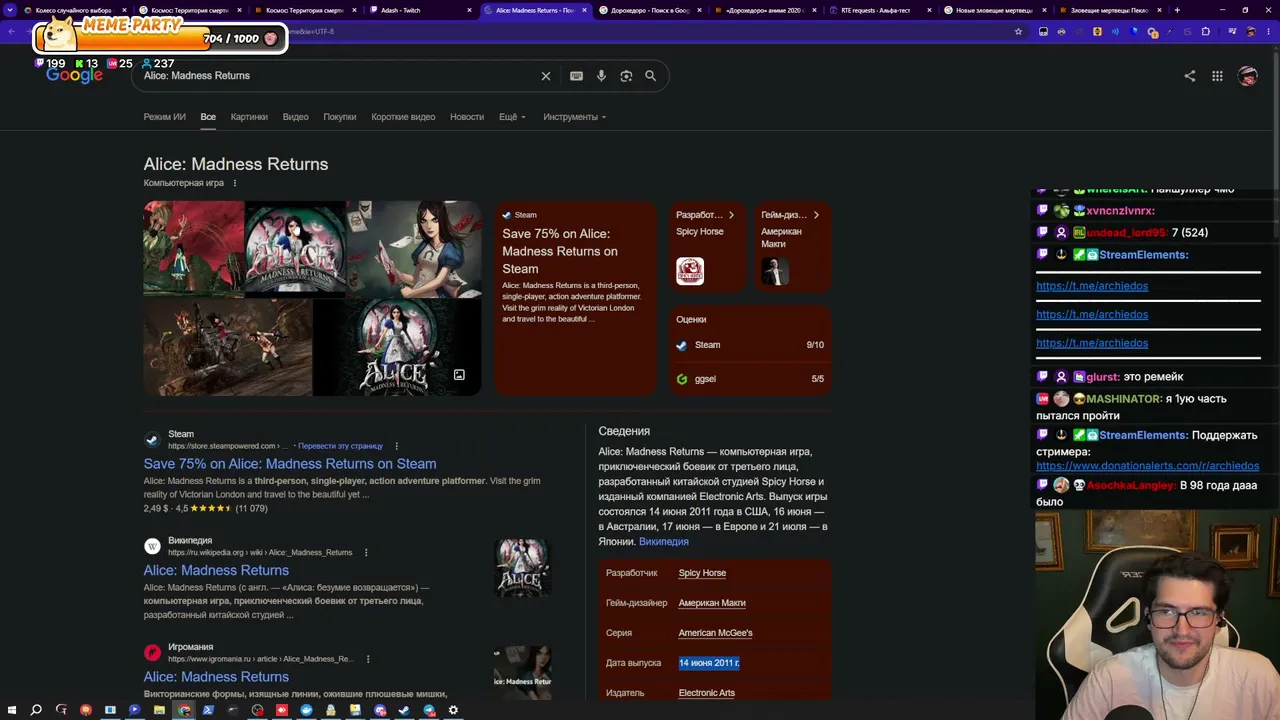The height and width of the screenshot is (720, 1280).
Task: Open the Igromania result thumbnail
Action: [522, 672]
